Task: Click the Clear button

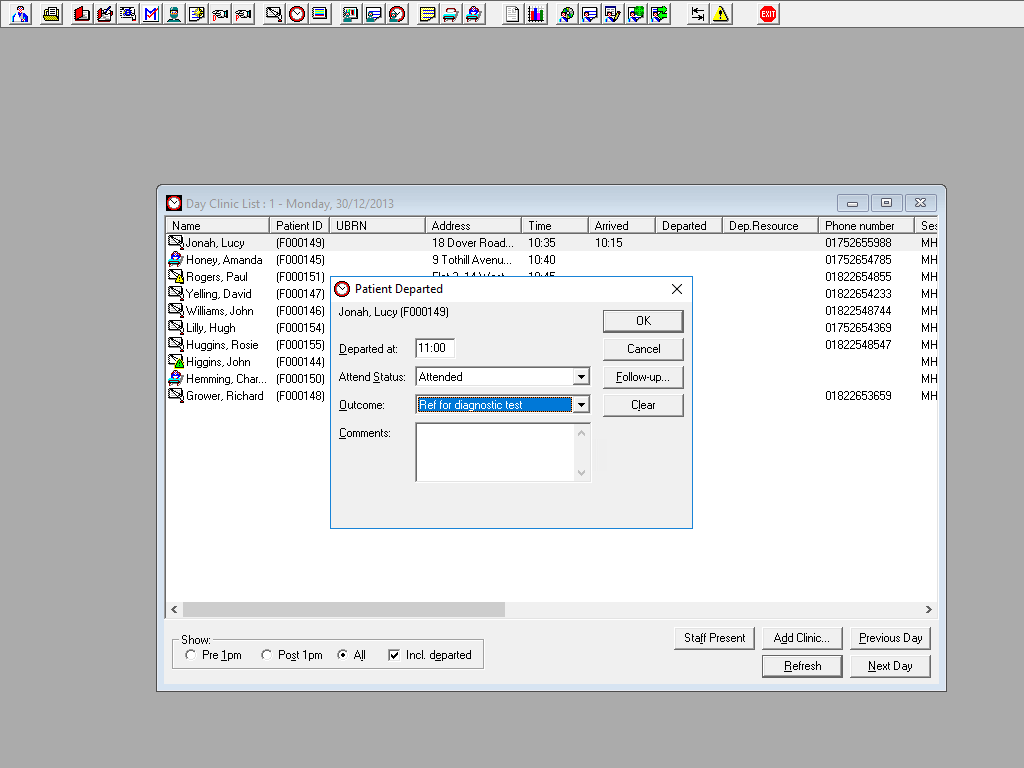Action: (643, 405)
